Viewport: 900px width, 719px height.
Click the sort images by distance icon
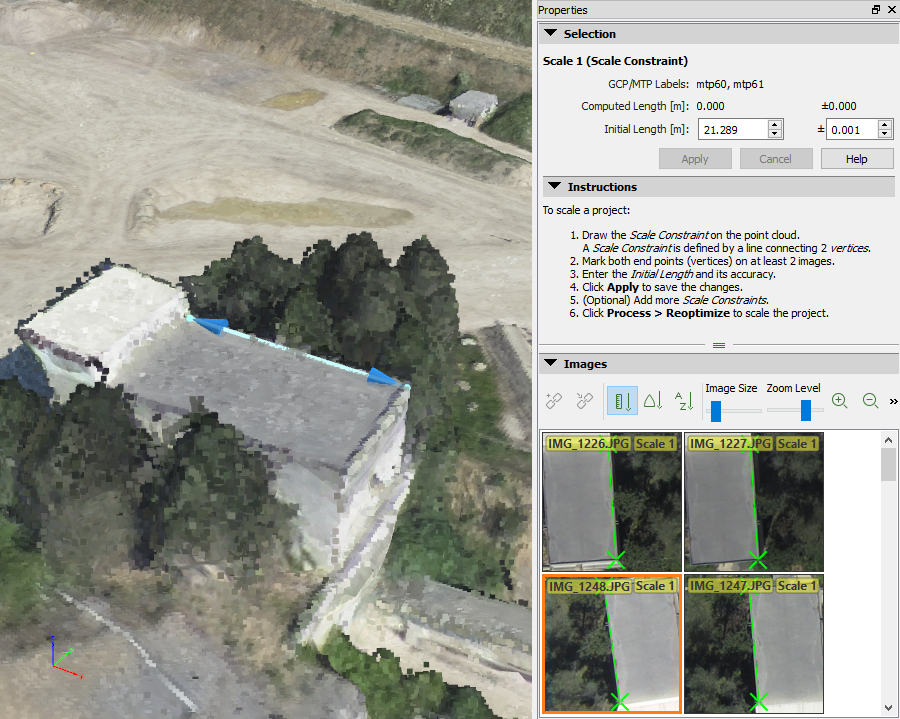click(x=621, y=401)
